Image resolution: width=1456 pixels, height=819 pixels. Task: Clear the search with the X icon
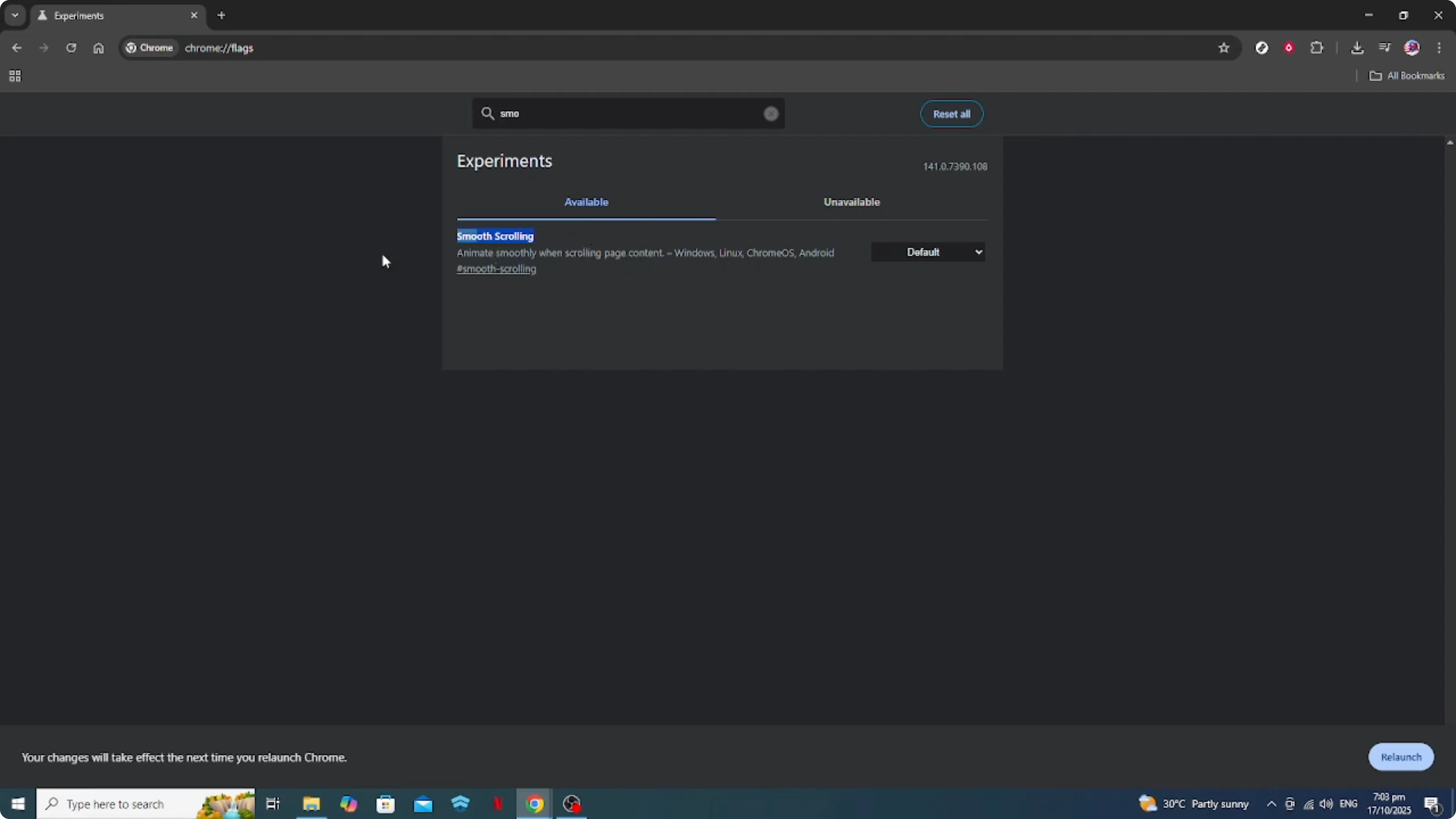(770, 114)
